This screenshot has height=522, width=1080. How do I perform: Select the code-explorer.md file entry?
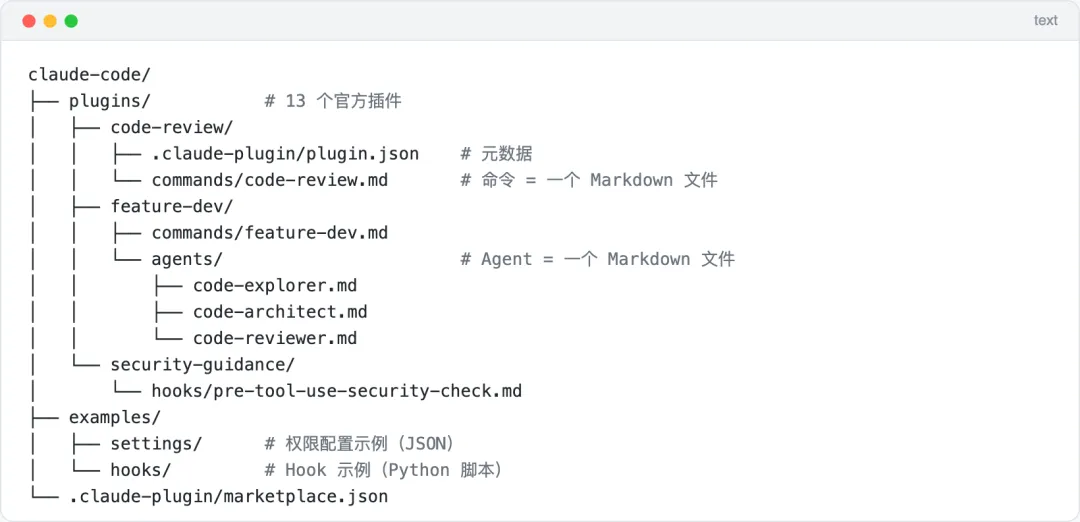pos(275,286)
